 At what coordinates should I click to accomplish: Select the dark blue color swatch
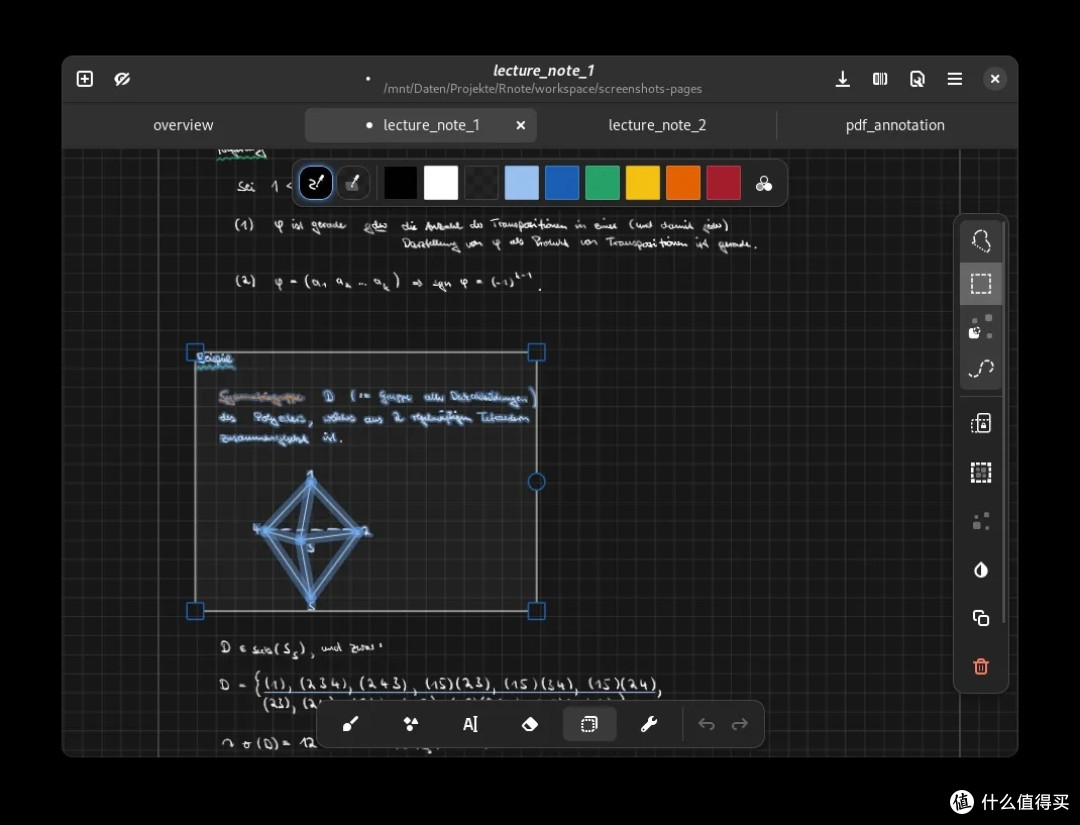(562, 183)
